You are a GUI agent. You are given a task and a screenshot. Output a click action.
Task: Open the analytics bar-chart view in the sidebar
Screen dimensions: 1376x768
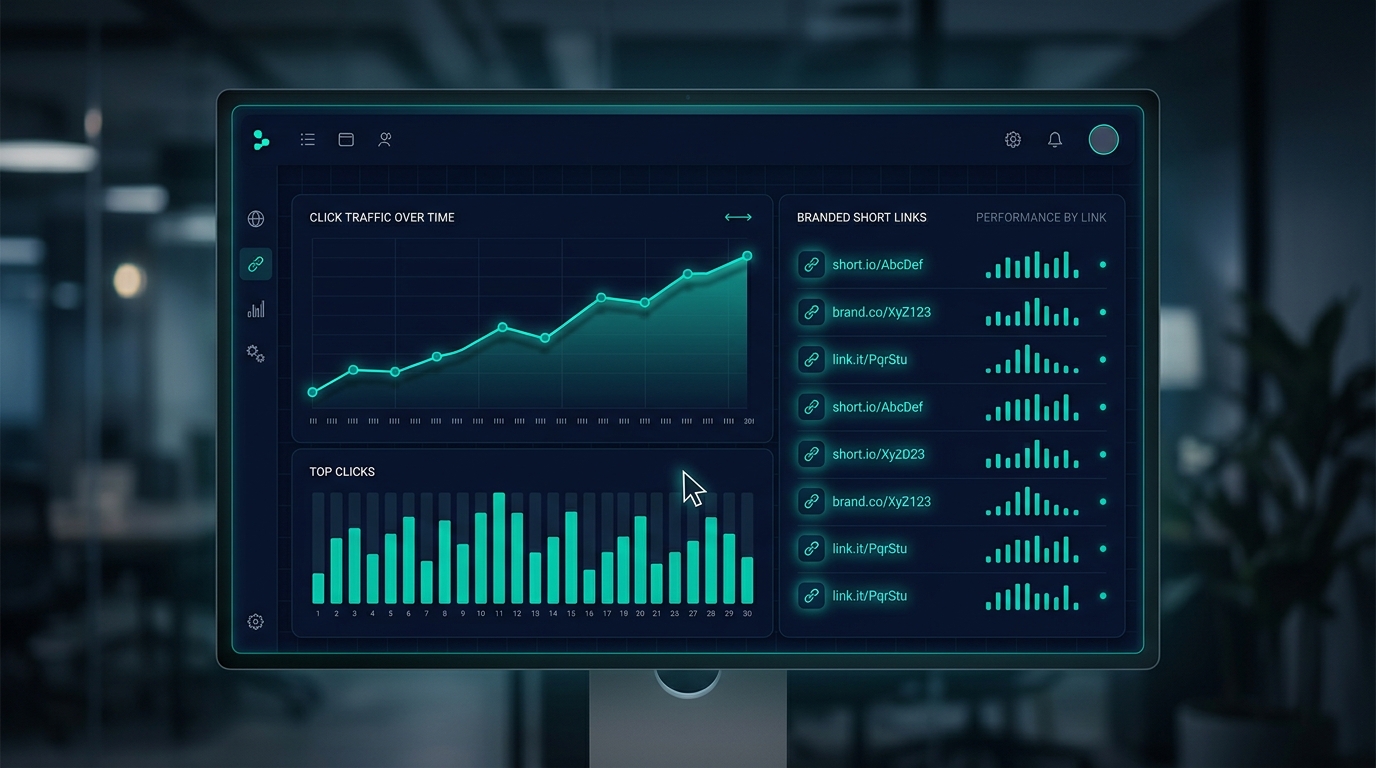[255, 309]
